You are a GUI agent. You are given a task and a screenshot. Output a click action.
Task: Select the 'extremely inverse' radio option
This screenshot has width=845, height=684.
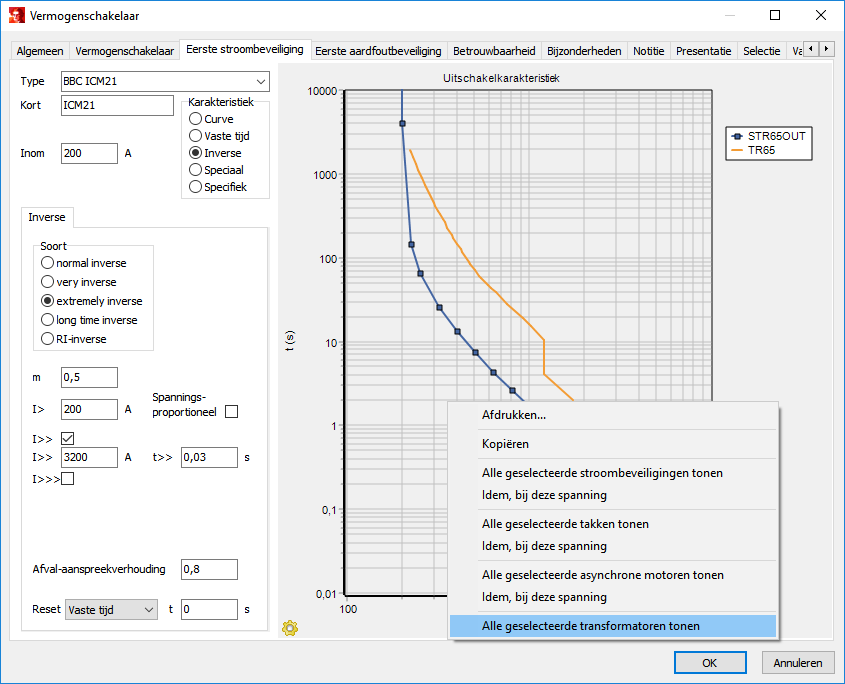pos(47,301)
